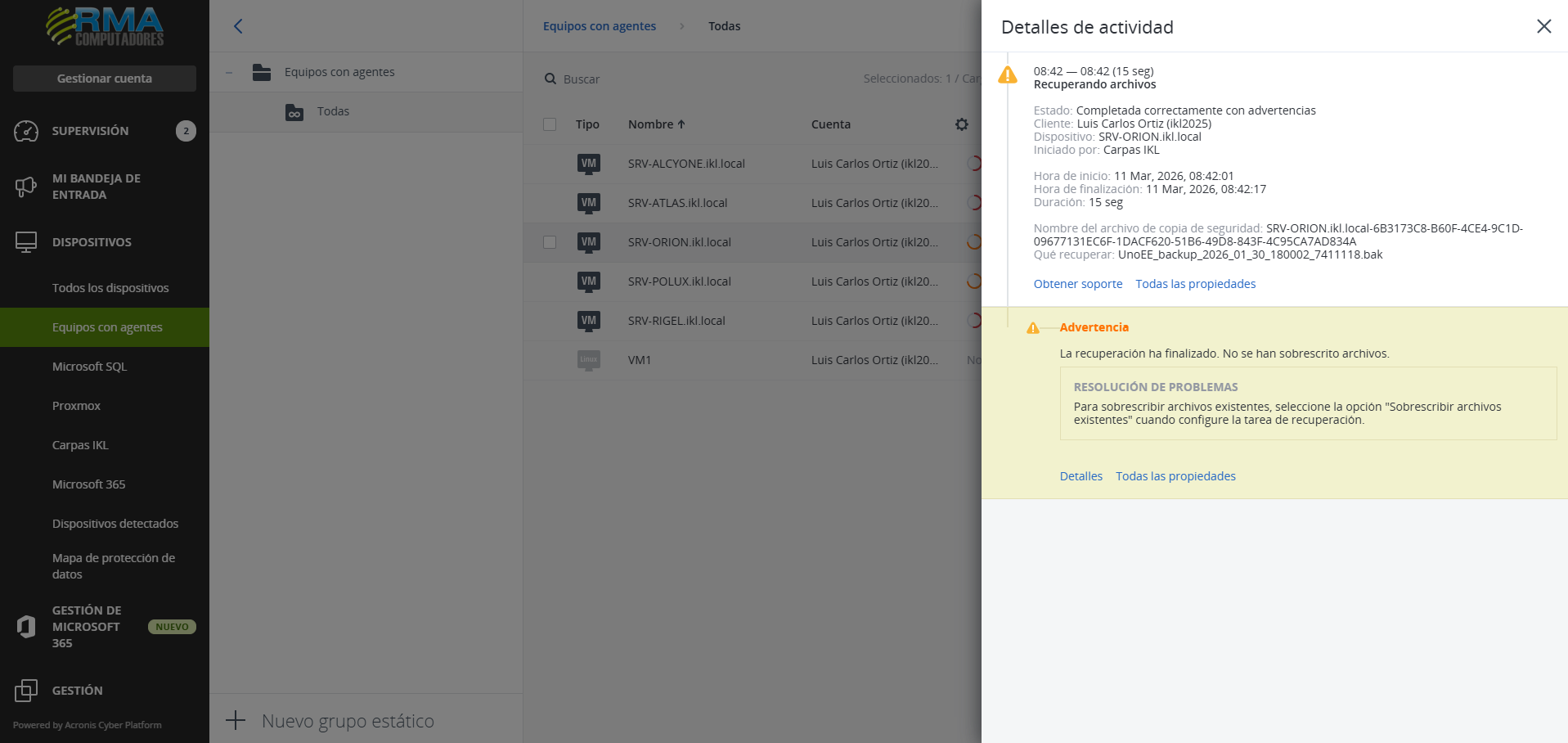The image size is (1568, 743).
Task: Click the VM icon for SRV-ALCYONE.ikl.local
Action: (x=588, y=164)
